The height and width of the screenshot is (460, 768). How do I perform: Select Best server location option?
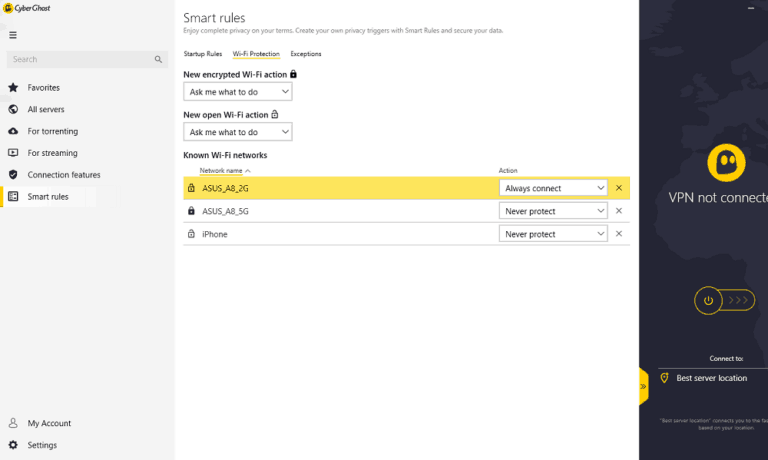pyautogui.click(x=711, y=378)
